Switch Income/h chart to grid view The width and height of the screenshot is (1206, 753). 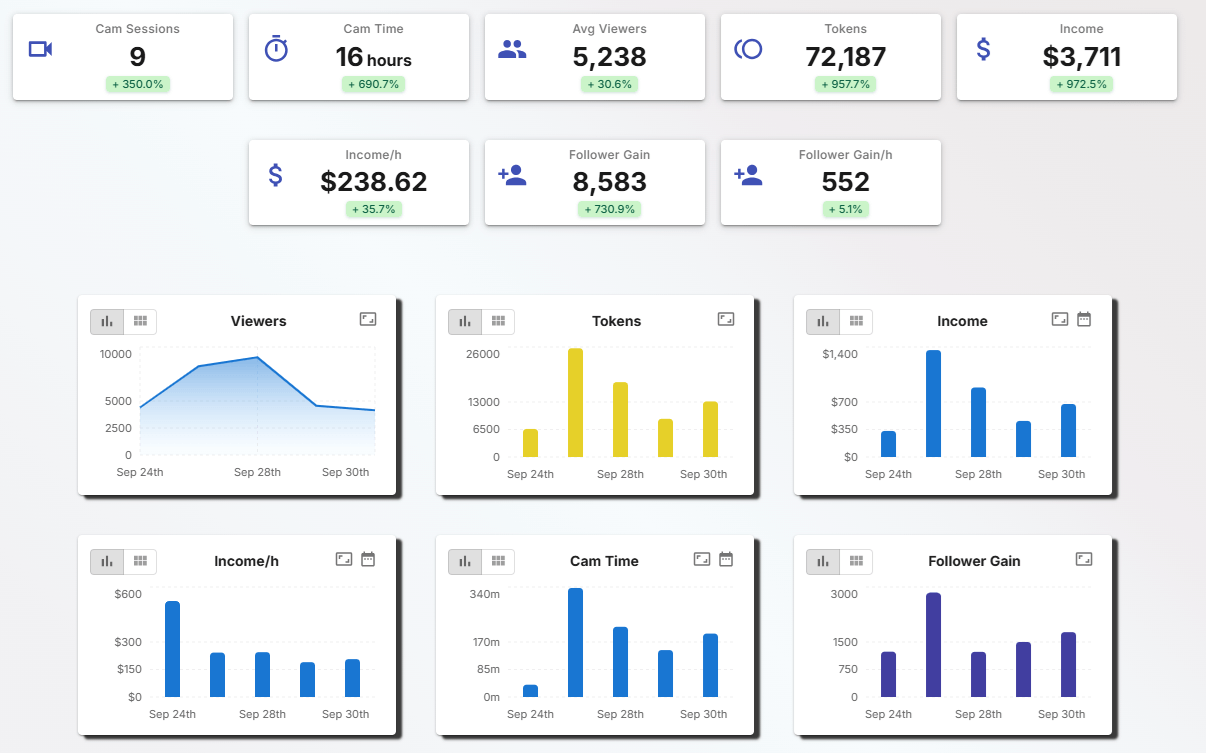[140, 561]
